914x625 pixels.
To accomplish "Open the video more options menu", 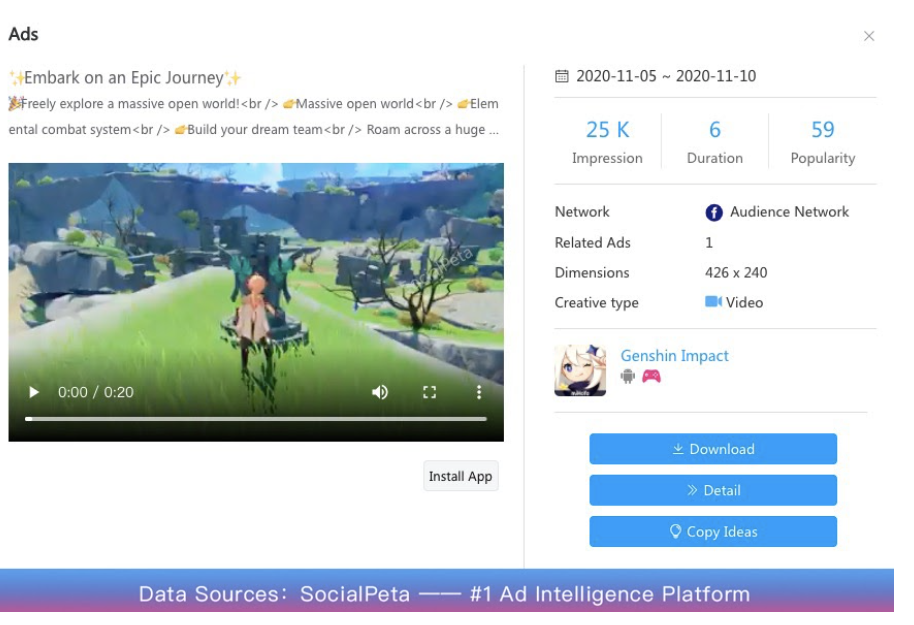I will pos(479,392).
